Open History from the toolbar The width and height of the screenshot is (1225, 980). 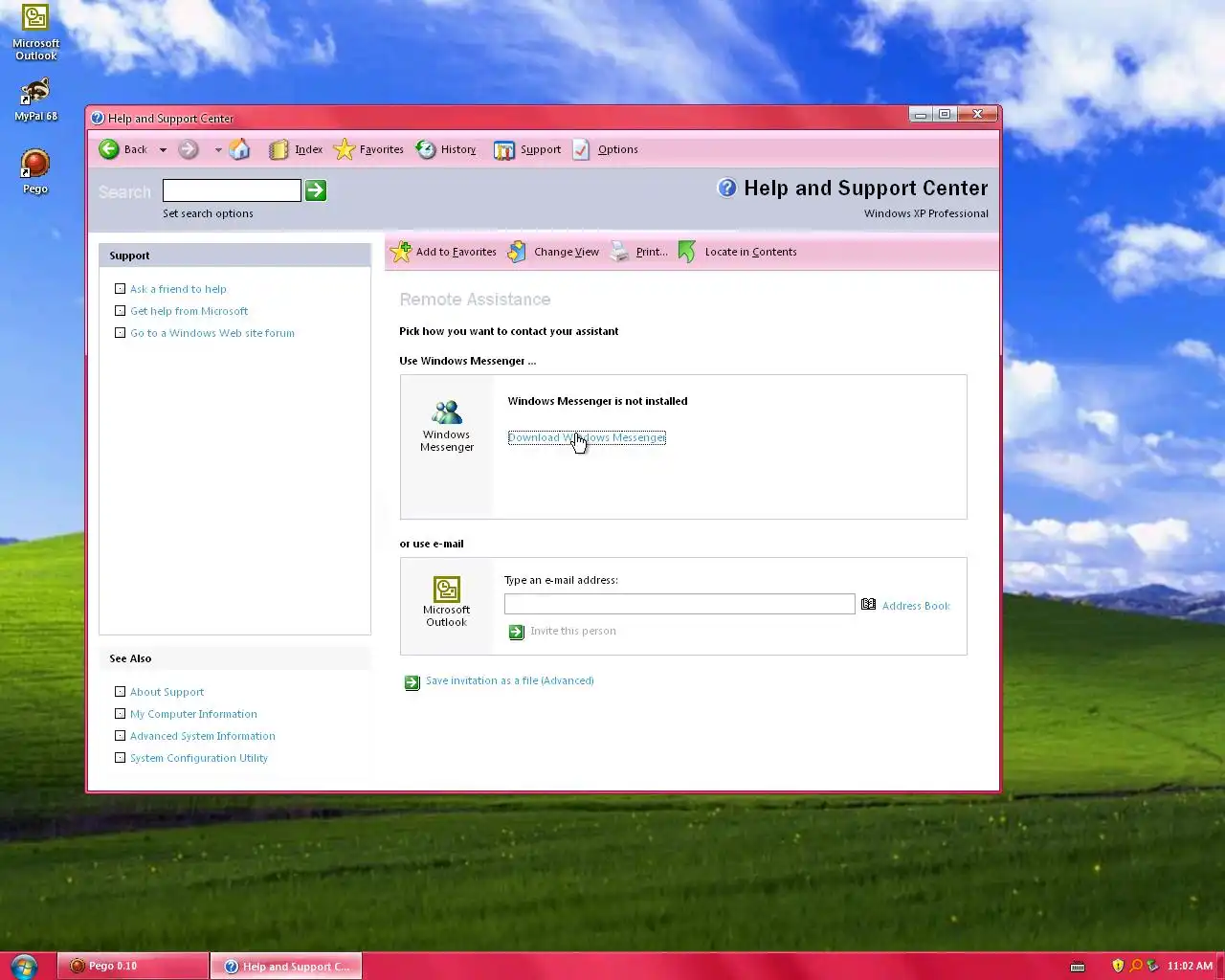(x=446, y=149)
